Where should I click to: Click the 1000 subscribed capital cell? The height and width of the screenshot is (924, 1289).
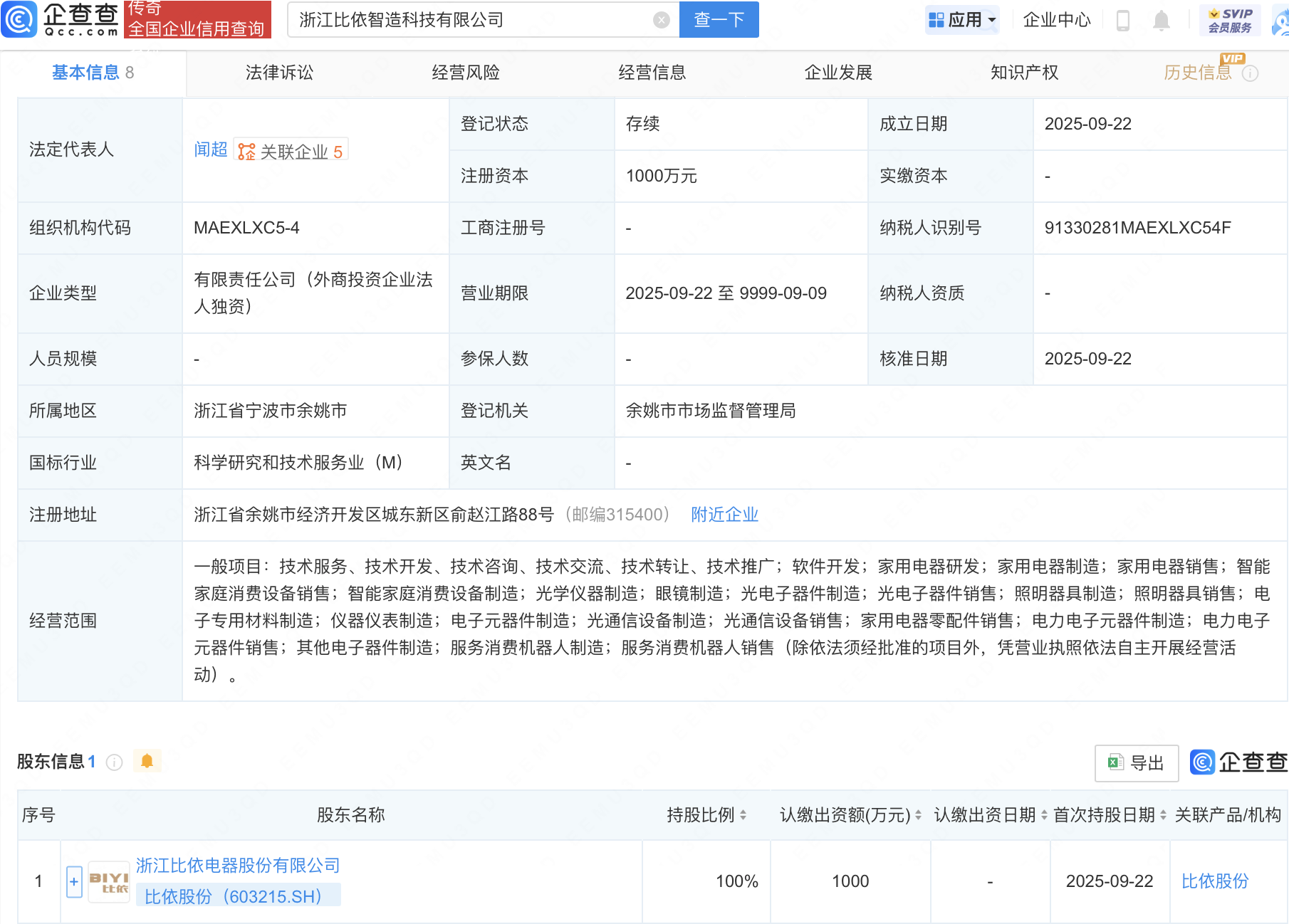pyautogui.click(x=850, y=881)
